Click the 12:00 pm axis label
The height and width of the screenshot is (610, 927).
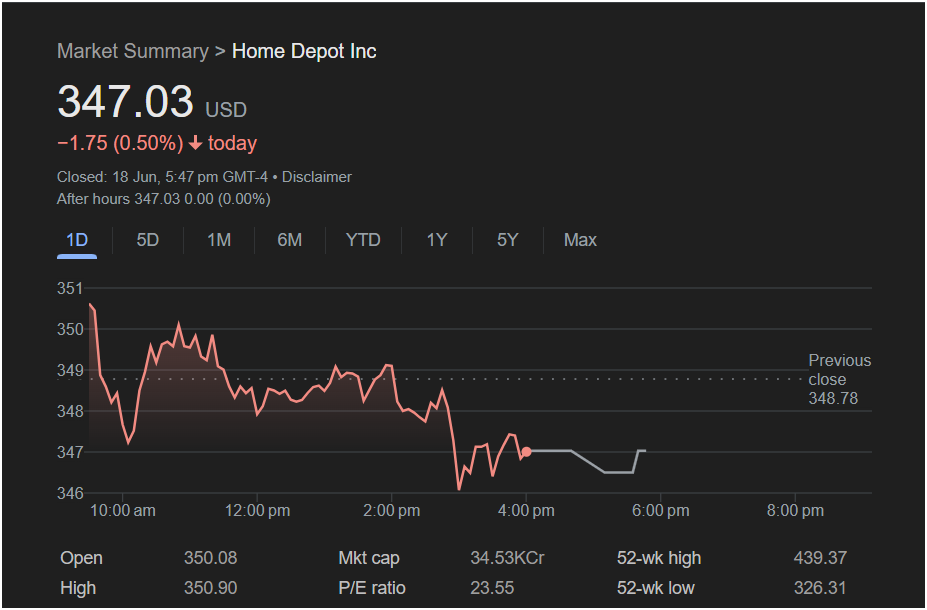pyautogui.click(x=257, y=511)
